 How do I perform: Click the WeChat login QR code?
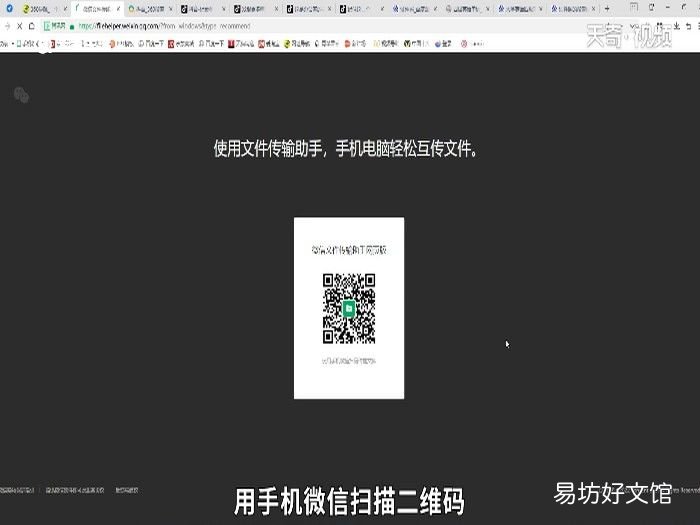pyautogui.click(x=349, y=308)
